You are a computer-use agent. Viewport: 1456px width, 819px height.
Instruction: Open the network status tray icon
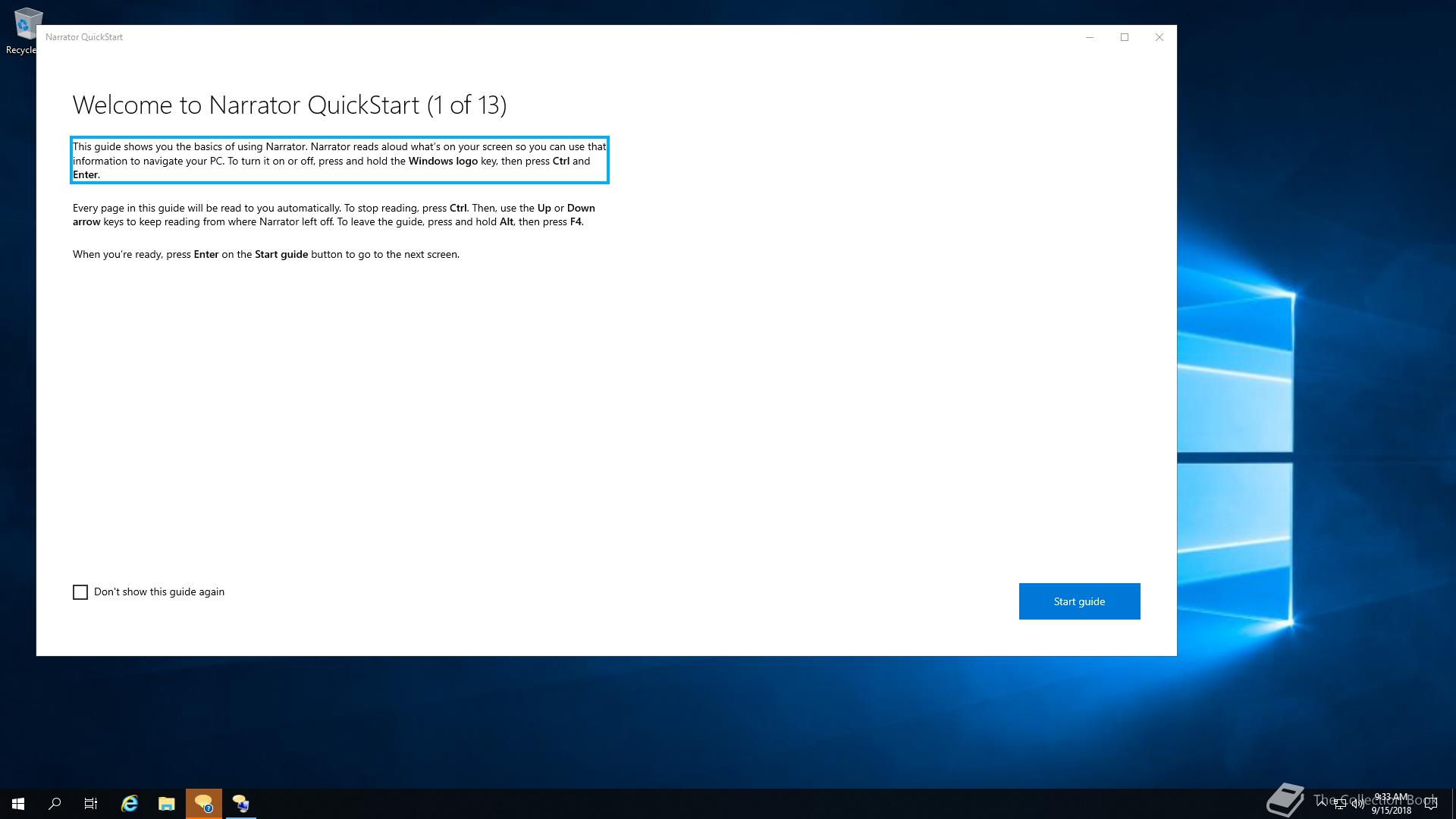pyautogui.click(x=1340, y=805)
